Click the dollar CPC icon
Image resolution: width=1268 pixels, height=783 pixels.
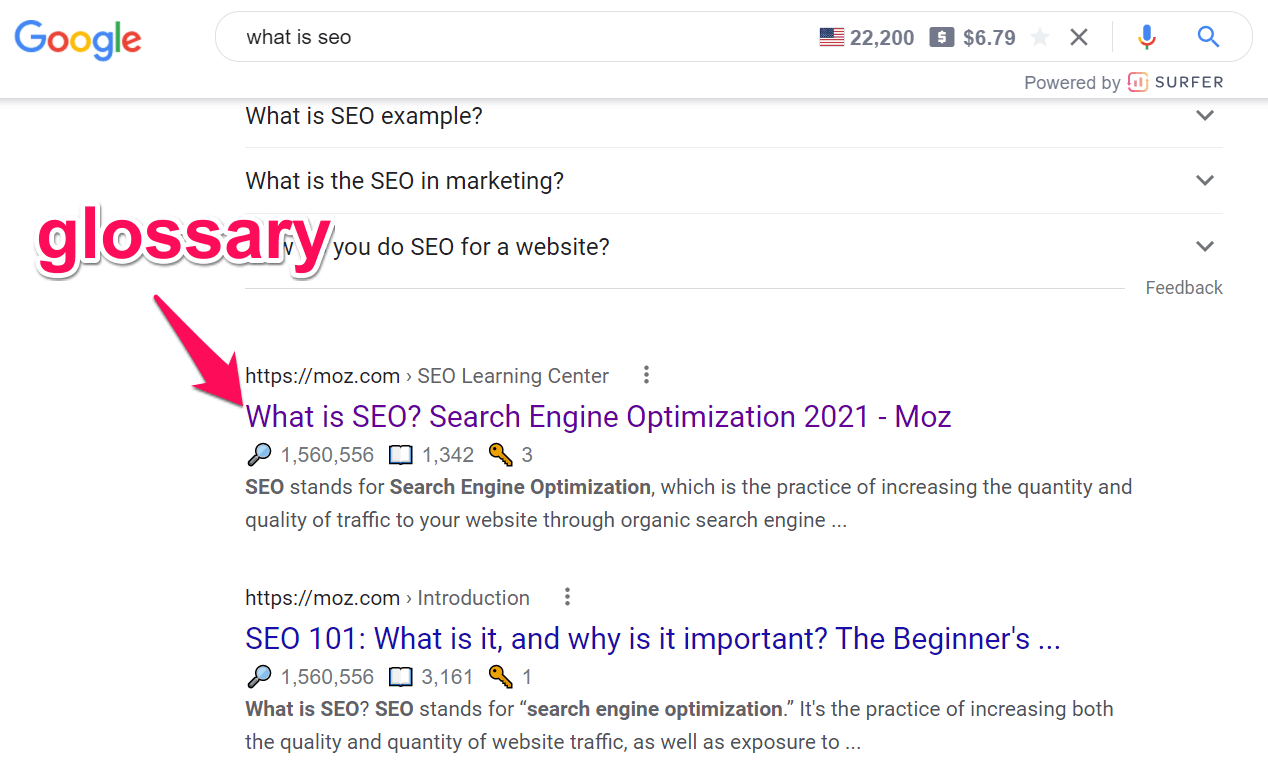[941, 38]
